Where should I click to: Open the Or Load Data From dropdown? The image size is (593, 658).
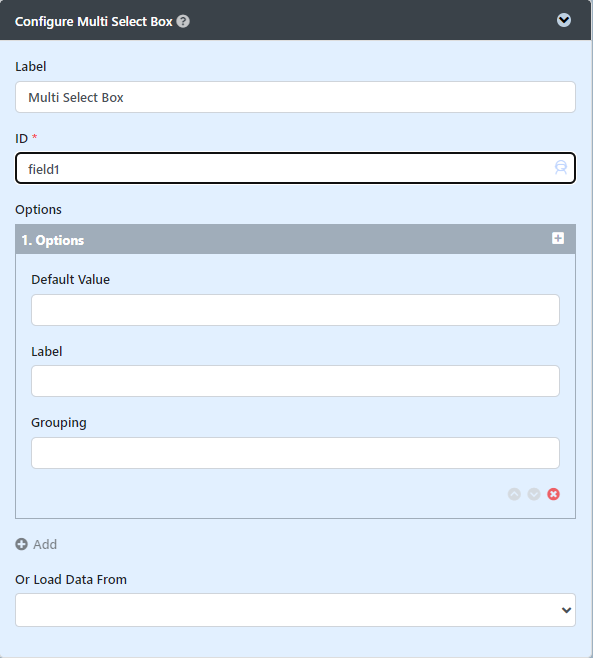[295, 610]
